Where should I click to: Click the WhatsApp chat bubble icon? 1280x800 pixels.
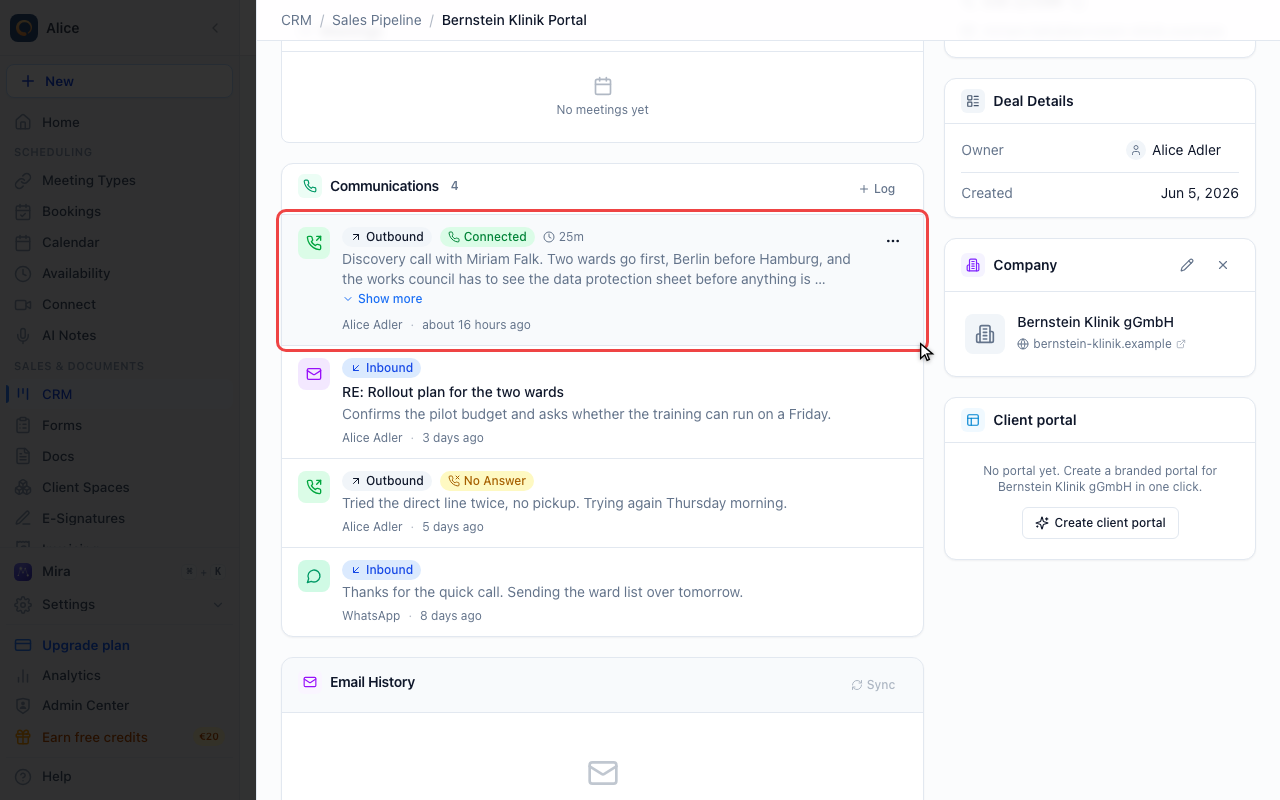point(314,576)
